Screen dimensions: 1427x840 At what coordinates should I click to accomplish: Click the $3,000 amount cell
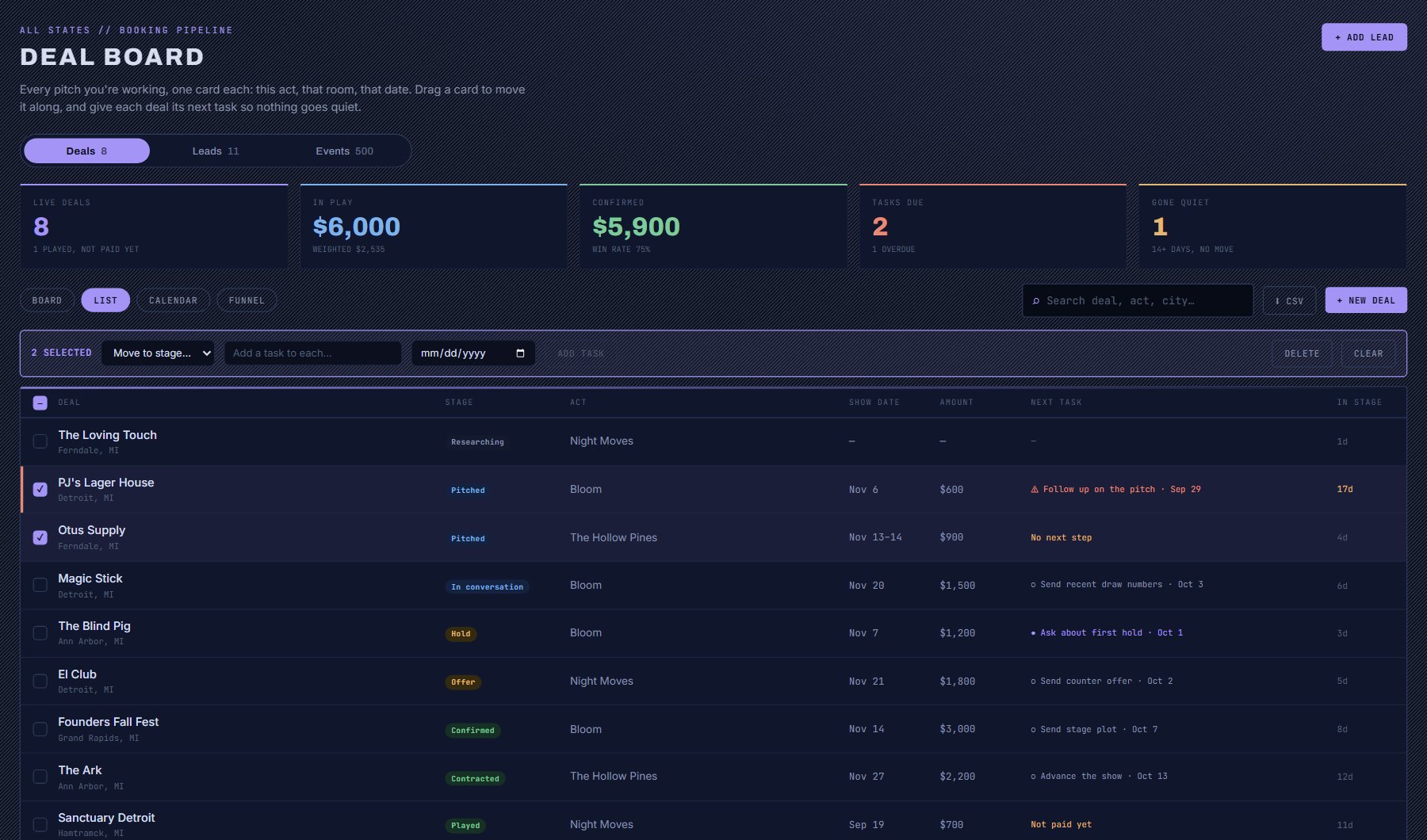click(x=957, y=729)
